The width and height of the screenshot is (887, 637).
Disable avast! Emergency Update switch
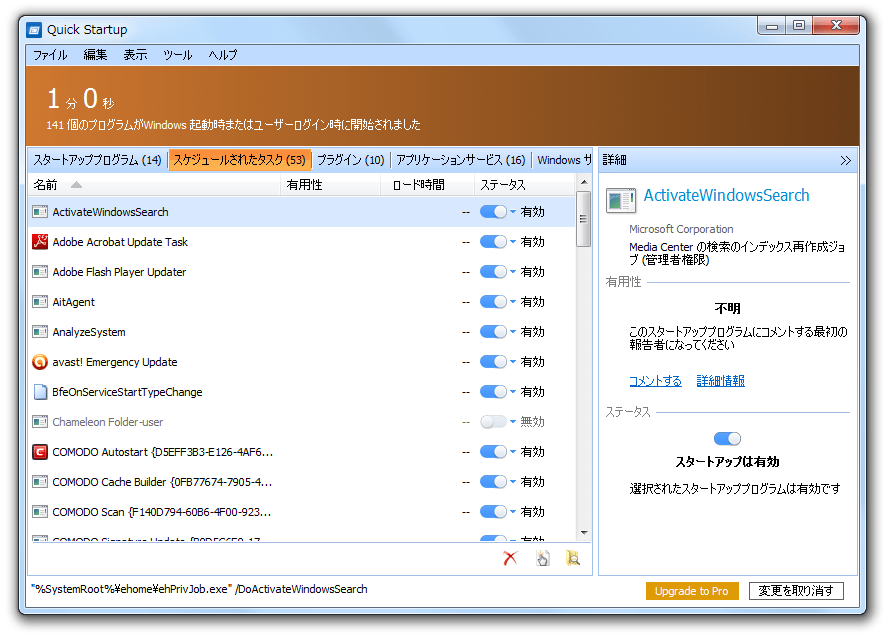[x=493, y=361]
